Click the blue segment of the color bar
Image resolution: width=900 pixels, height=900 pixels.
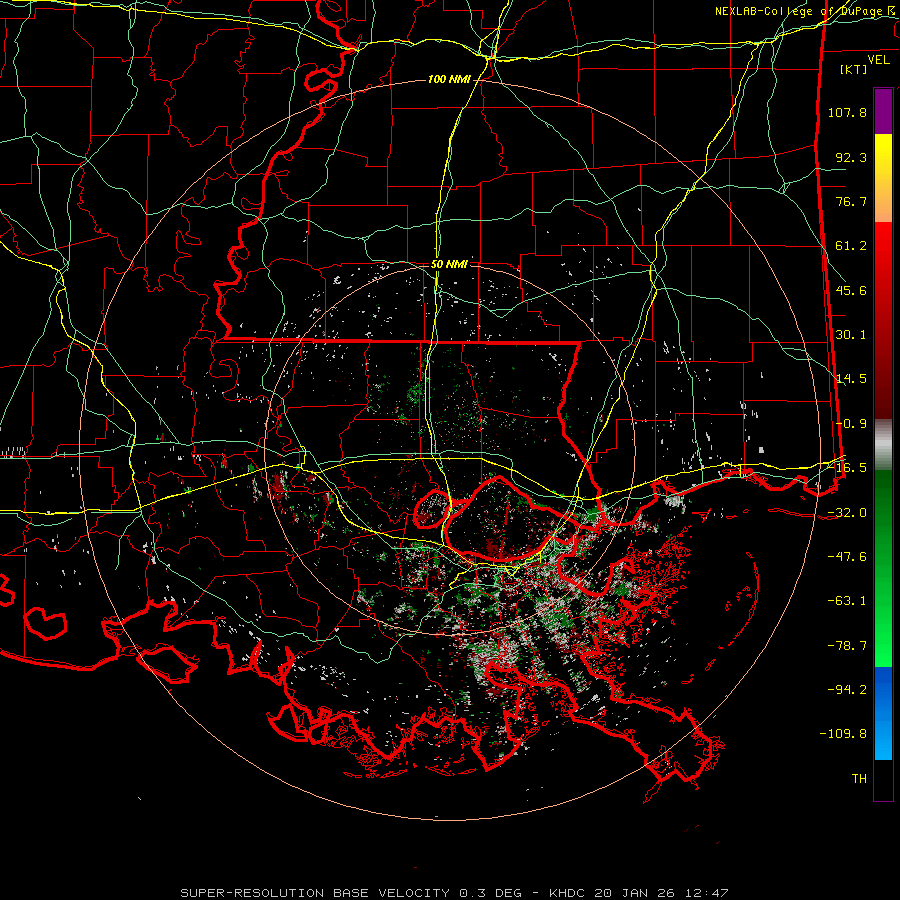pyautogui.click(x=883, y=713)
